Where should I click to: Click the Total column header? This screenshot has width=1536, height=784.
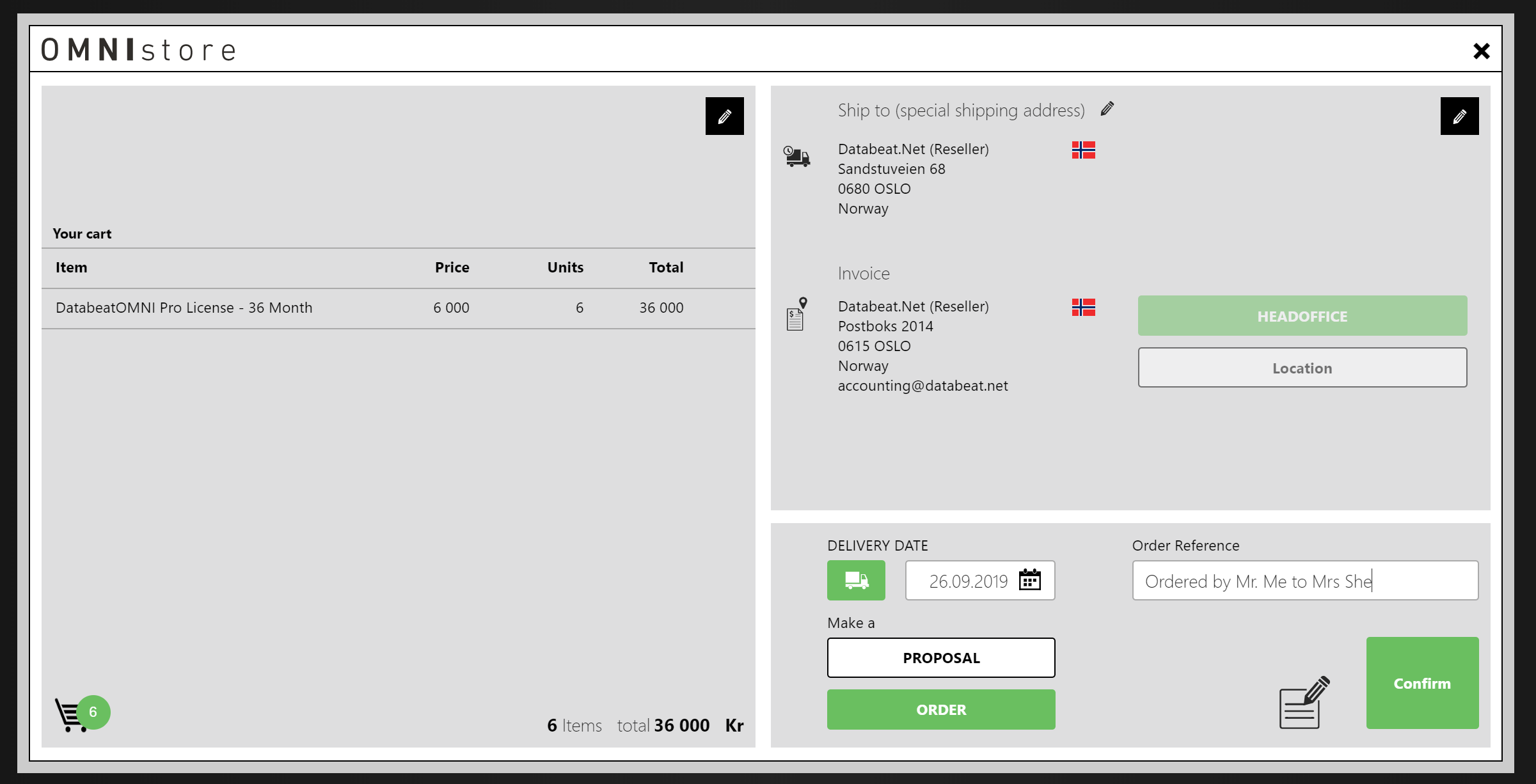click(x=666, y=267)
